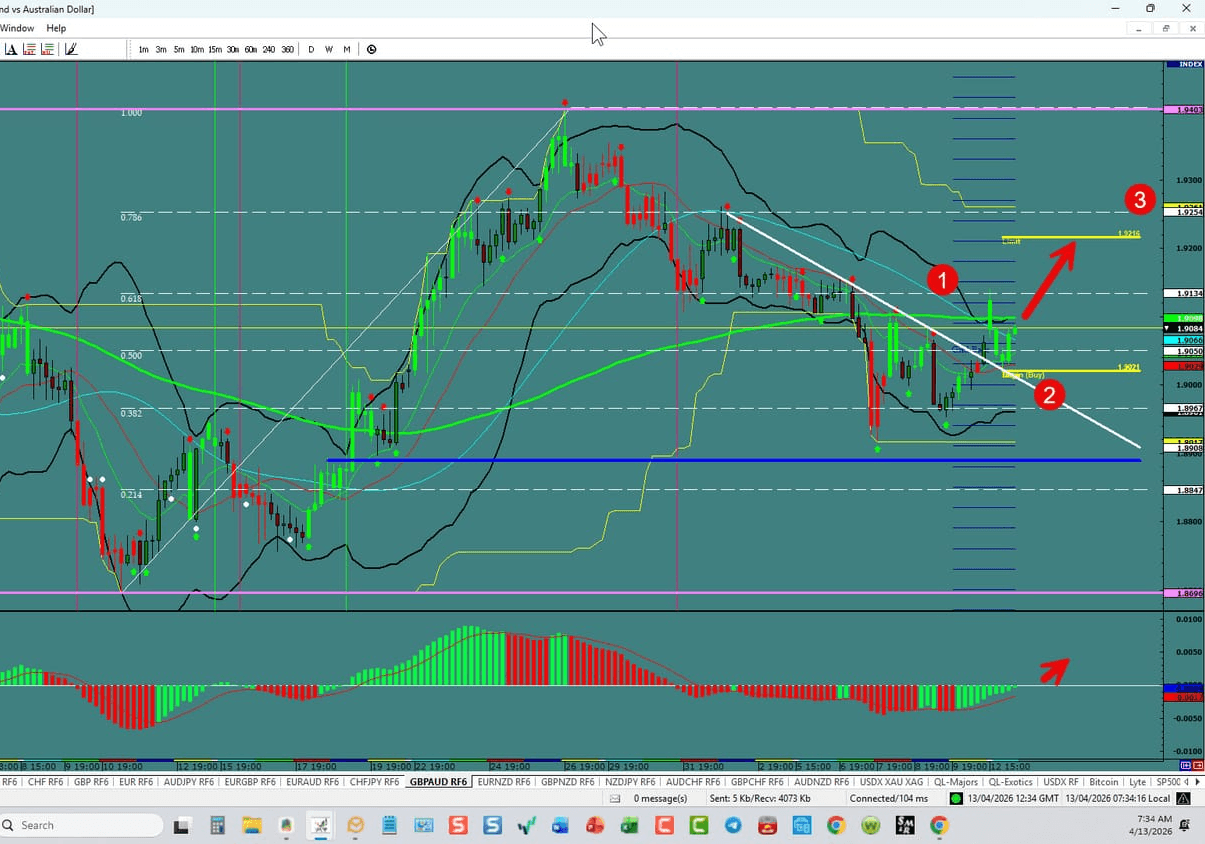Switch to EURGBP RF6 tab
1205x844 pixels.
(250, 782)
